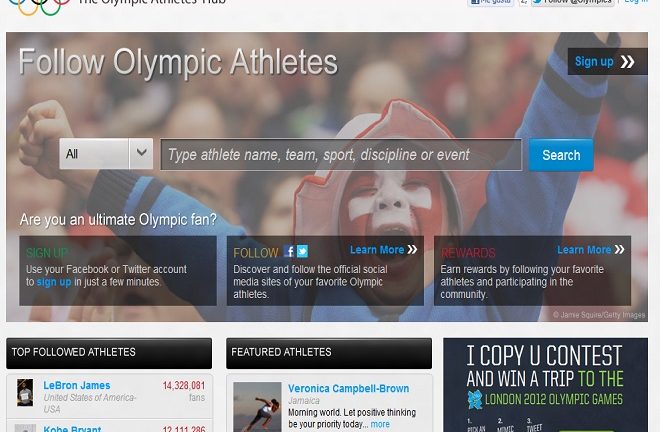Click the arrows next to Follow's Learn More
Viewport: 660px width, 432px height.
tap(412, 249)
